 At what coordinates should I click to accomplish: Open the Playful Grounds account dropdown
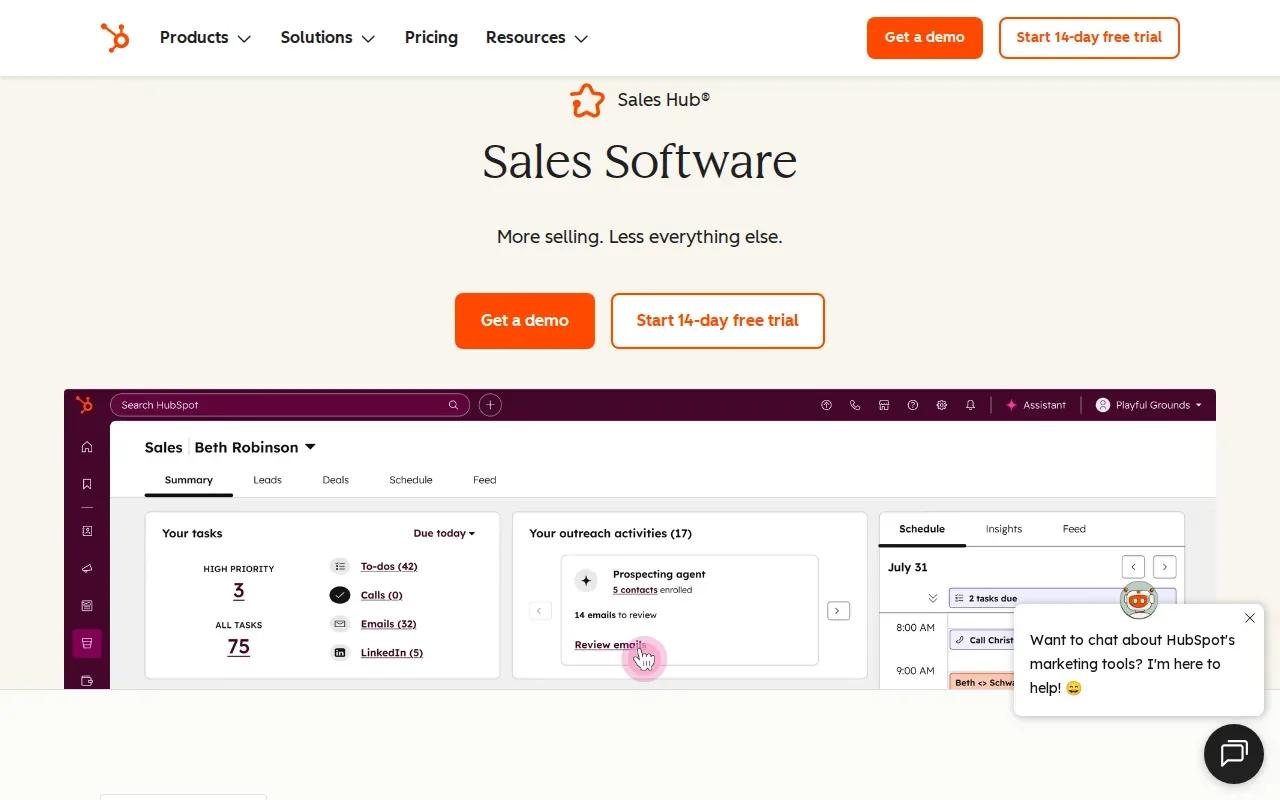coord(1149,405)
